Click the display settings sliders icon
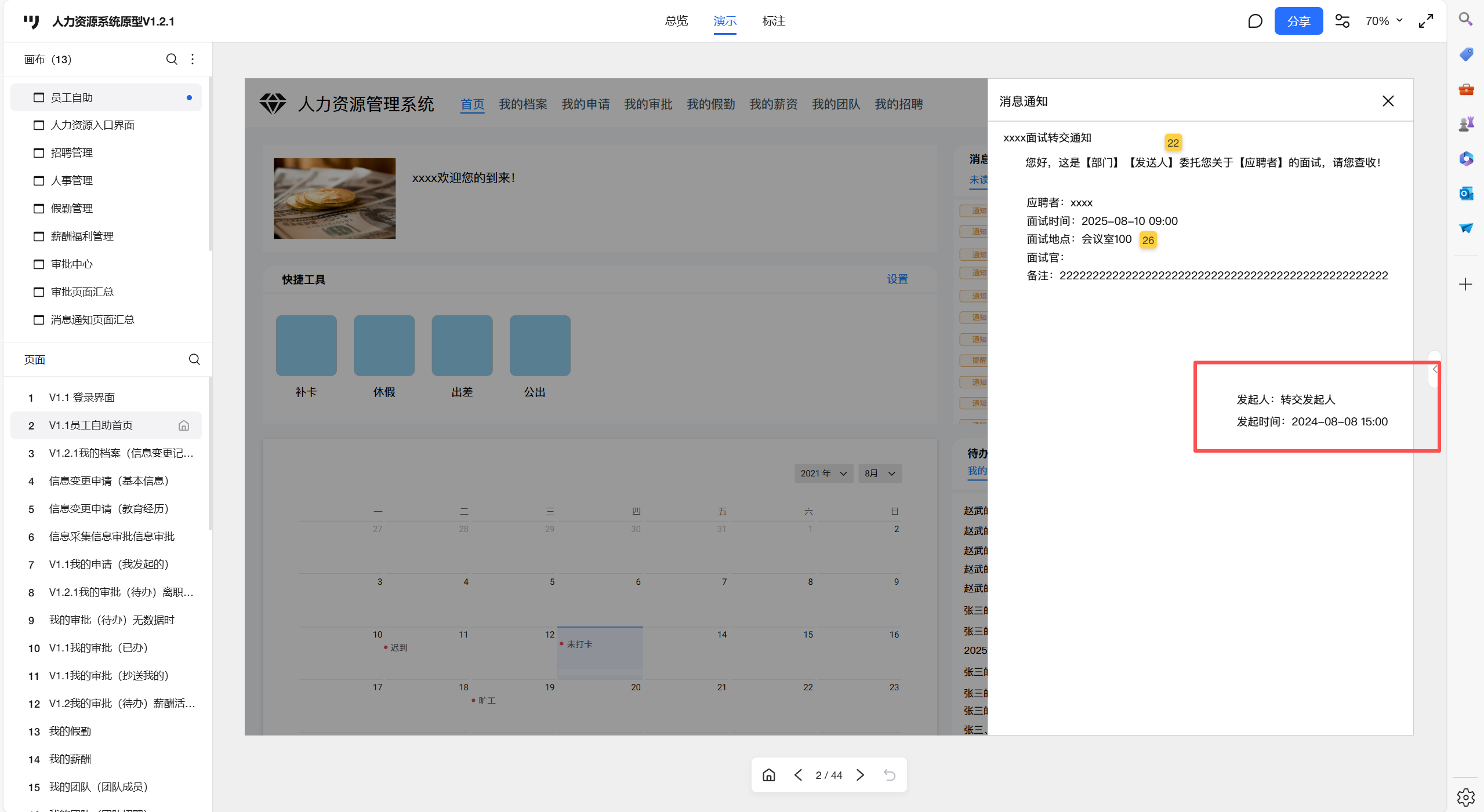 (x=1342, y=21)
